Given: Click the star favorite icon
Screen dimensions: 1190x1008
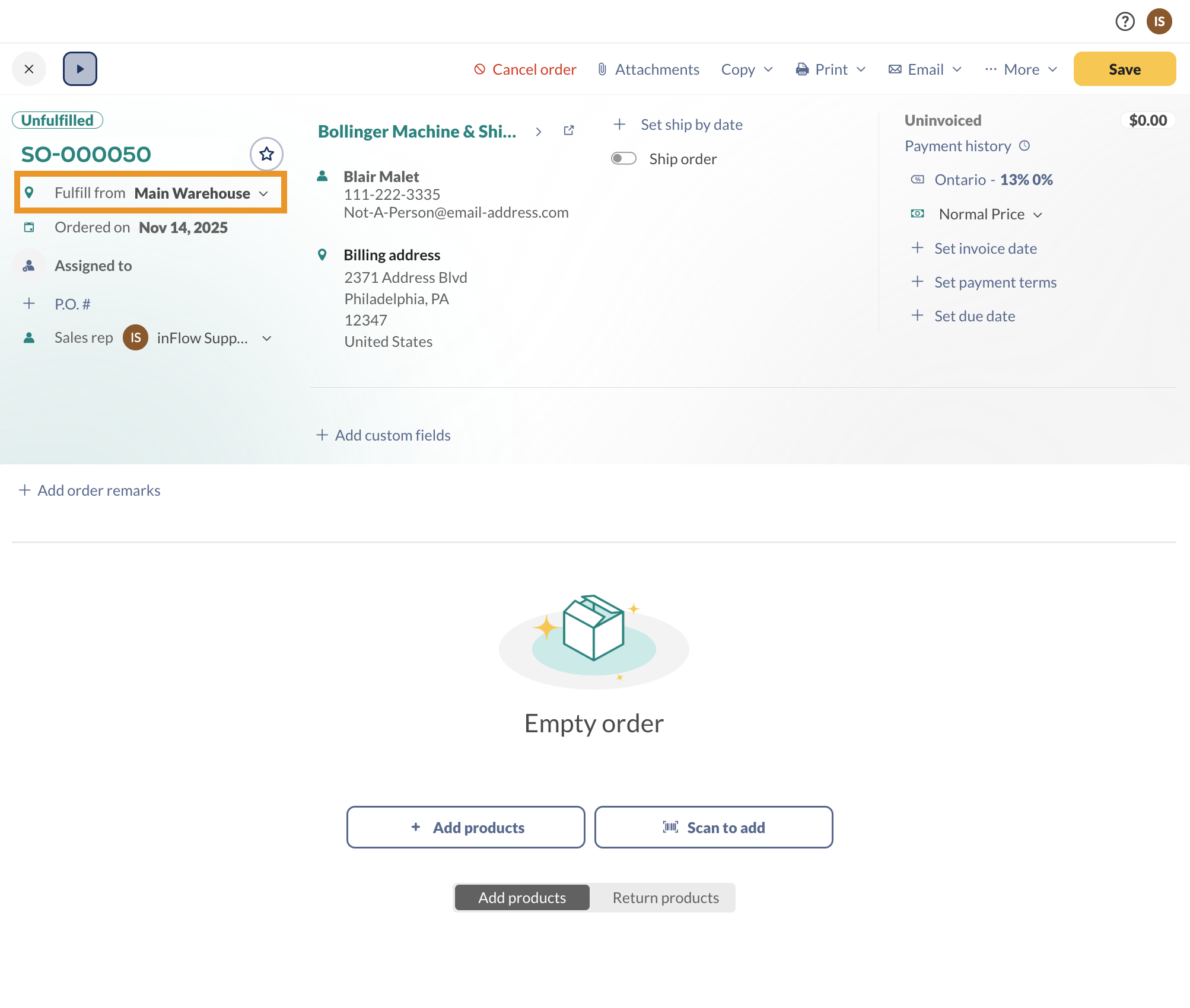Looking at the screenshot, I should coord(266,154).
